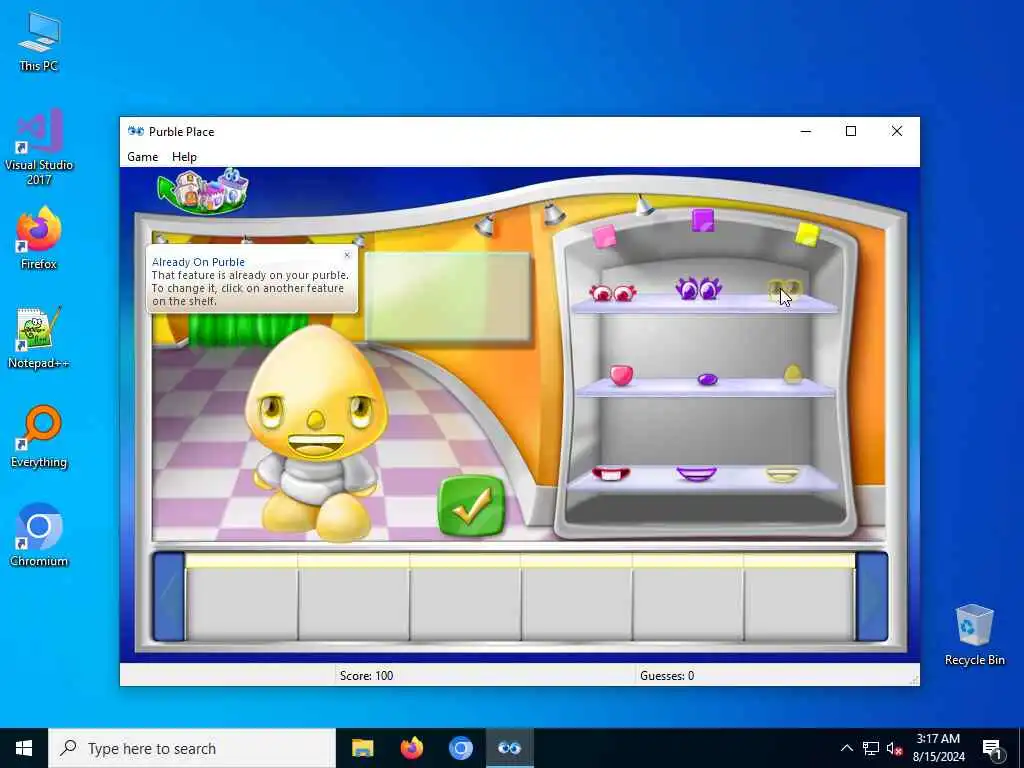Click the taskbar search box
Viewport: 1024px width, 768px height.
[192, 748]
